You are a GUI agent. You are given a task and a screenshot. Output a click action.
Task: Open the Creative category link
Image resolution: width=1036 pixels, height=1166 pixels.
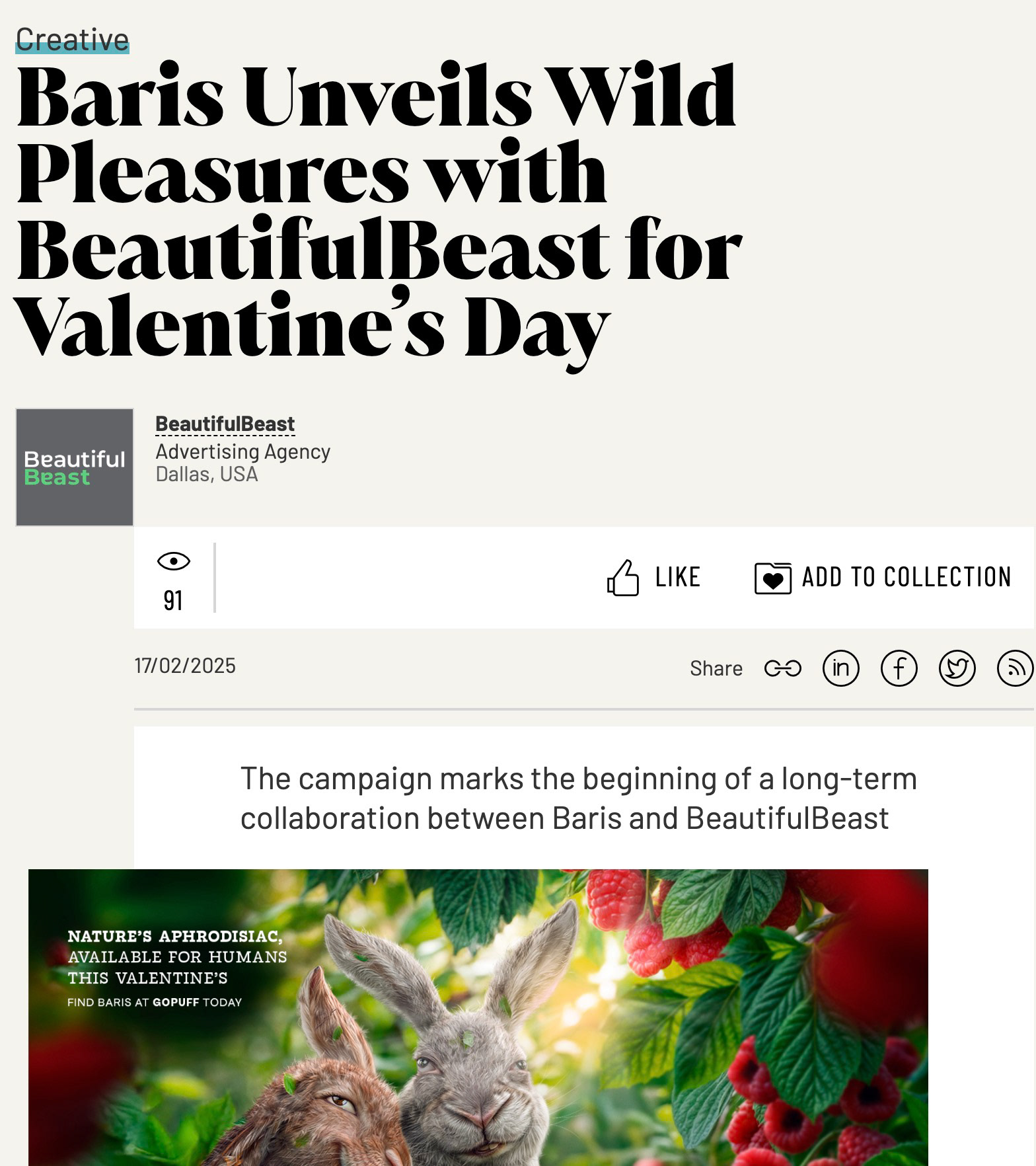click(72, 40)
